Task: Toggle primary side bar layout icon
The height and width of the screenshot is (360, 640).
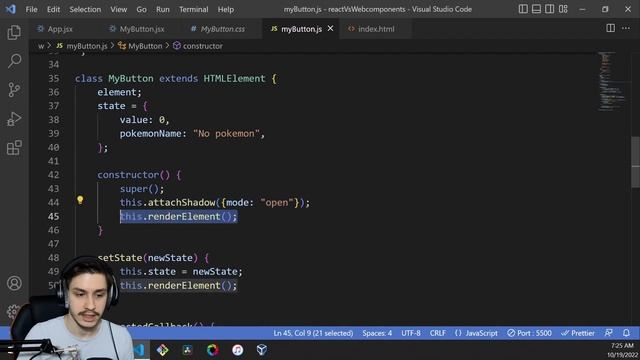Action: [x=523, y=9]
